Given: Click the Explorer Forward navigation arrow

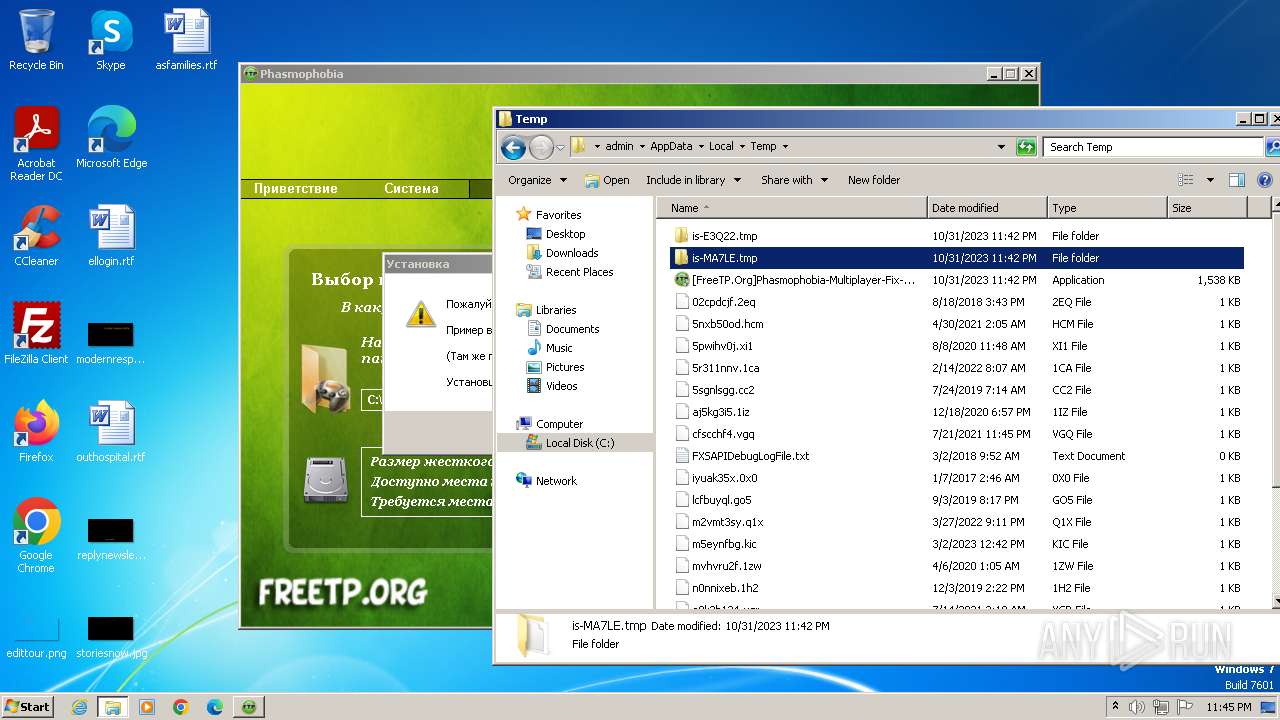Looking at the screenshot, I should coord(541,147).
